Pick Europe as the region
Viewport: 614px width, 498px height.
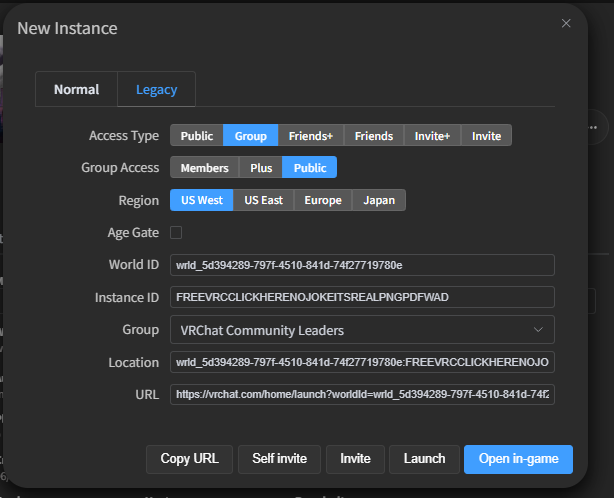pos(321,200)
